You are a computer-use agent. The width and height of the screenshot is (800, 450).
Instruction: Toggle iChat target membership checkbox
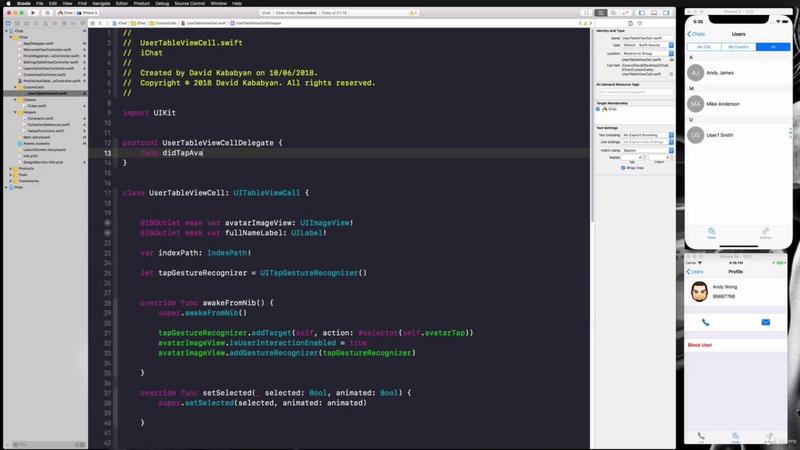[x=598, y=109]
